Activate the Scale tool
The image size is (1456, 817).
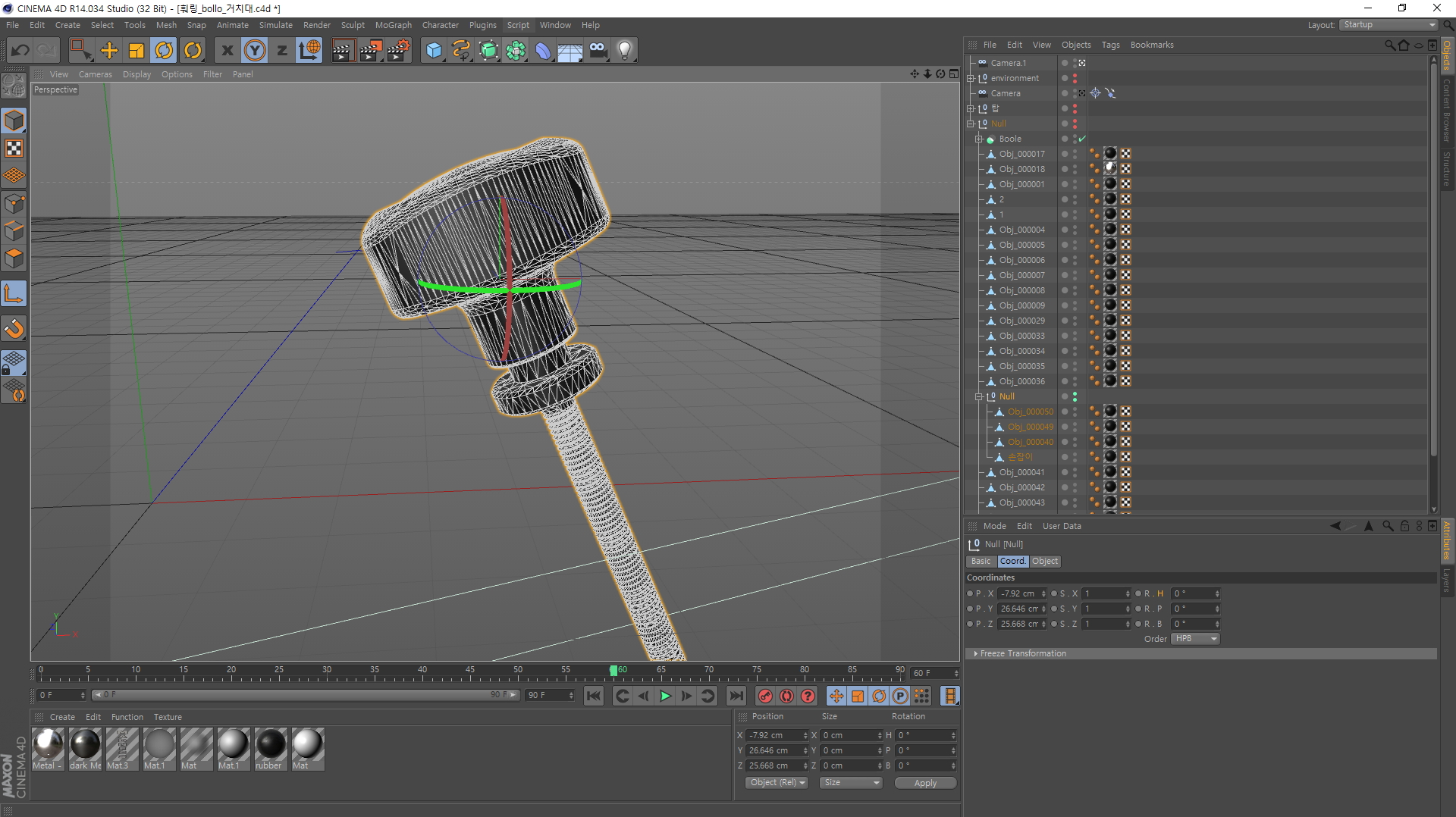pos(136,51)
